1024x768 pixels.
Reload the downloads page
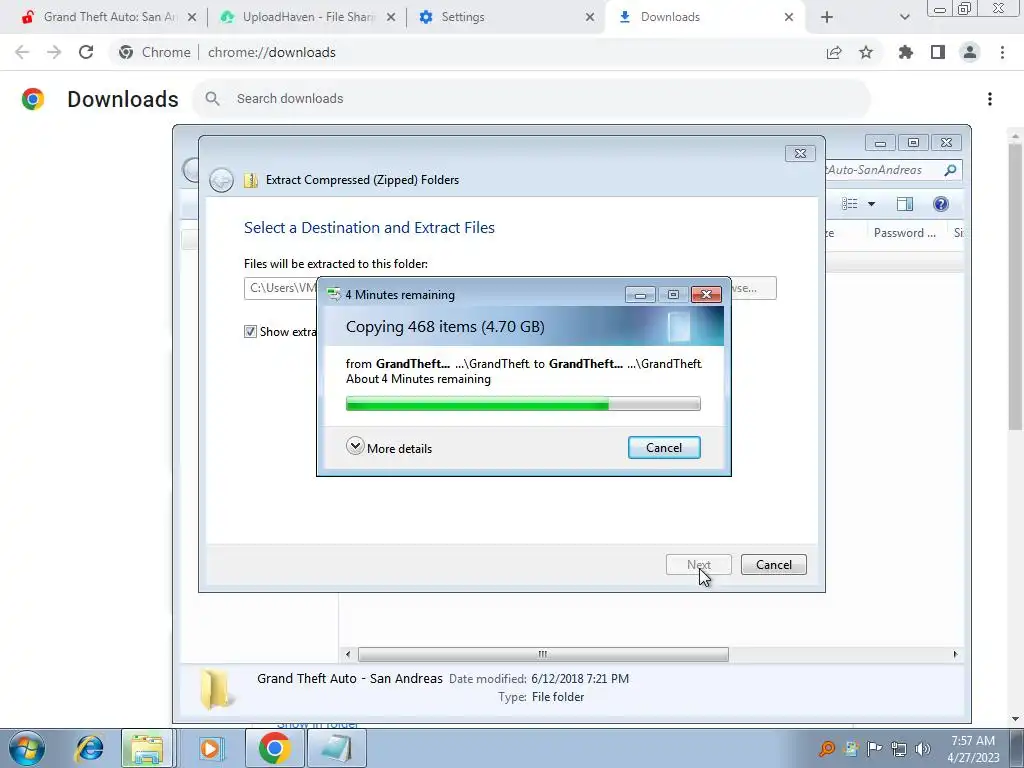(x=86, y=52)
